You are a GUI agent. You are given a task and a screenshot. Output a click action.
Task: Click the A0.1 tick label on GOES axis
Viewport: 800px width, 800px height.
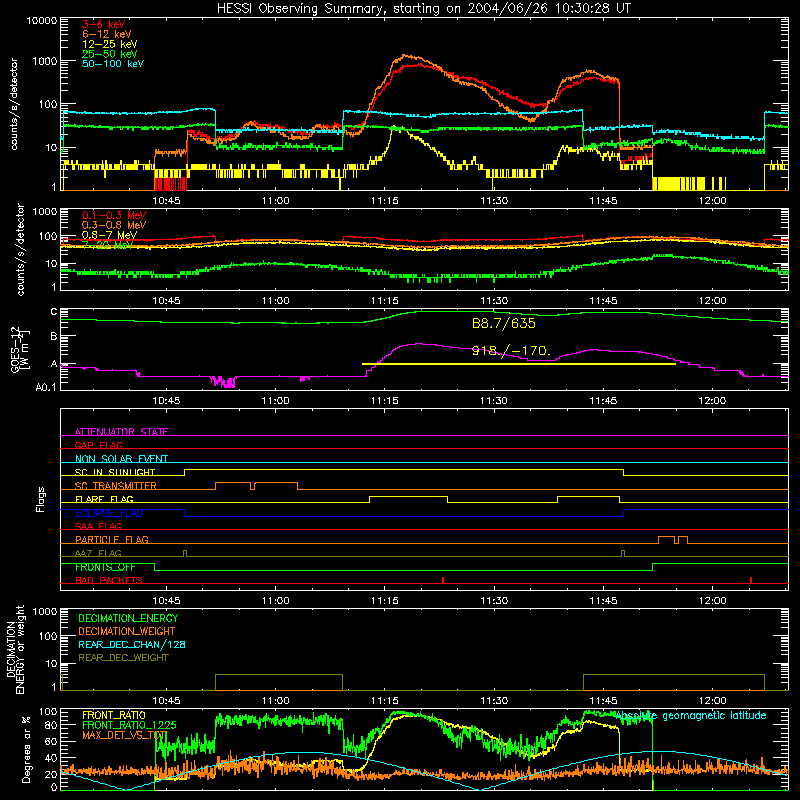[x=46, y=387]
